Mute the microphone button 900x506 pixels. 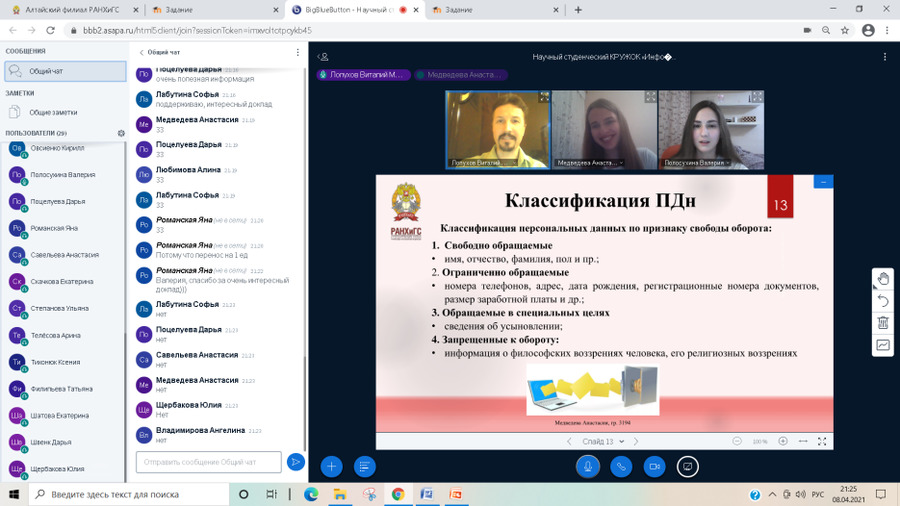tap(588, 466)
